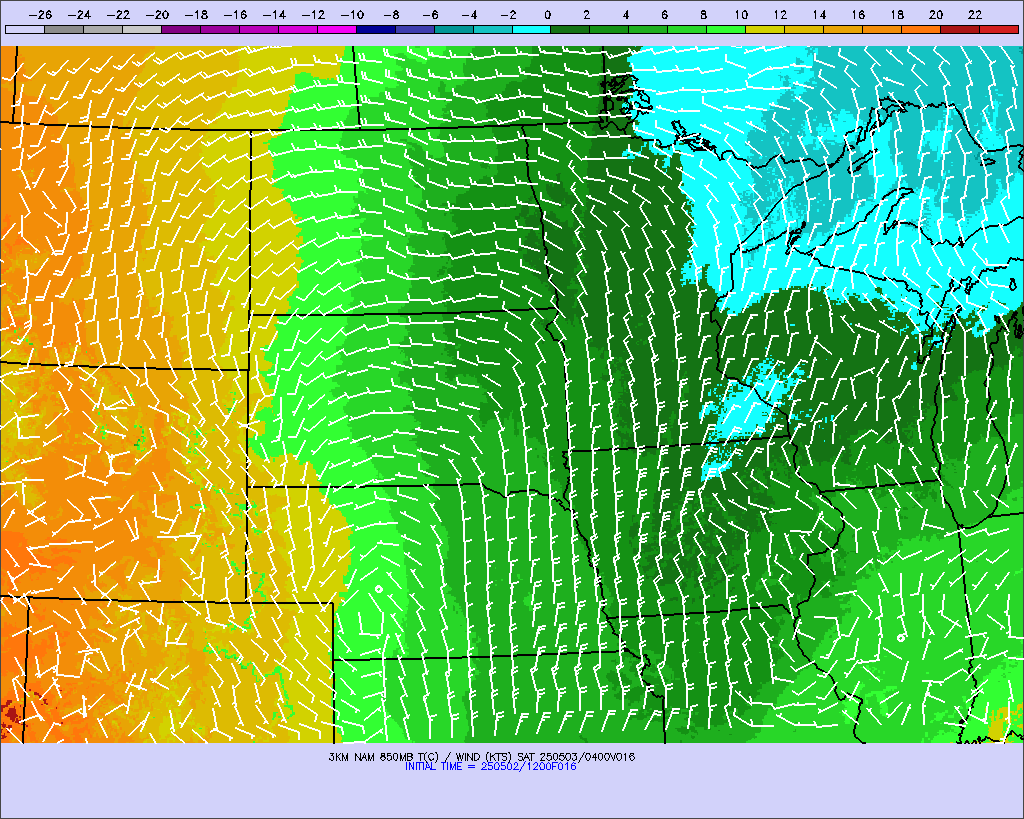Click the "-2" legend label
Viewport: 1024px width, 819px height.
point(508,15)
